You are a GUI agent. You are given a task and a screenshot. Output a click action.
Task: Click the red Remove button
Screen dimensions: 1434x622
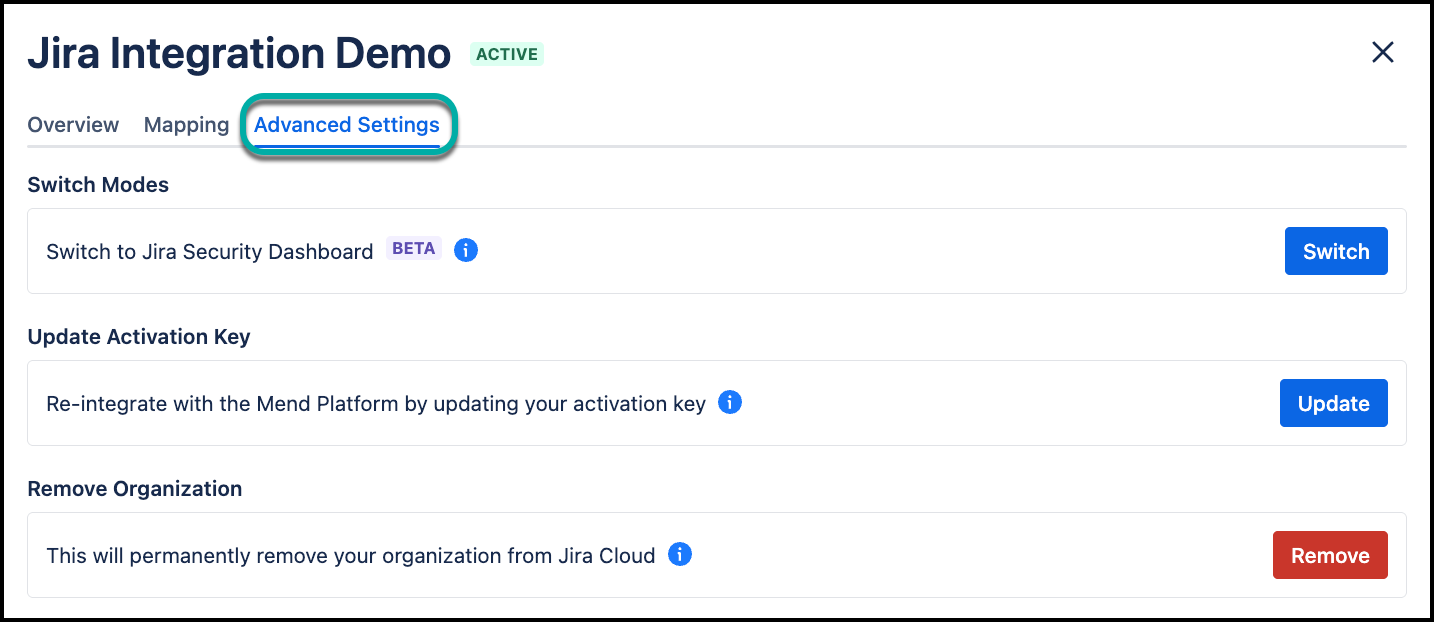pyautogui.click(x=1330, y=555)
